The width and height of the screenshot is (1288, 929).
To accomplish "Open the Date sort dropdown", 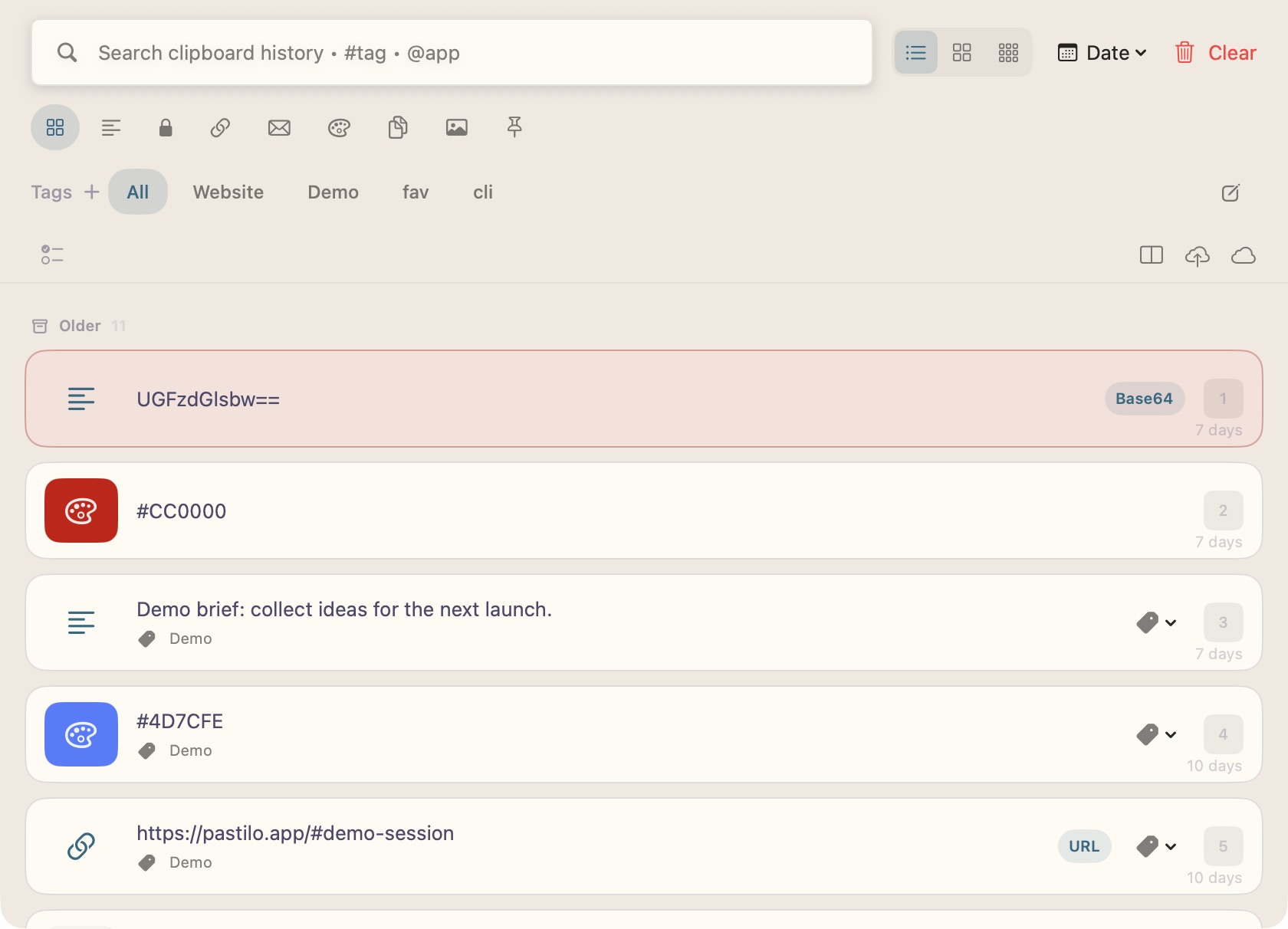I will (1102, 53).
